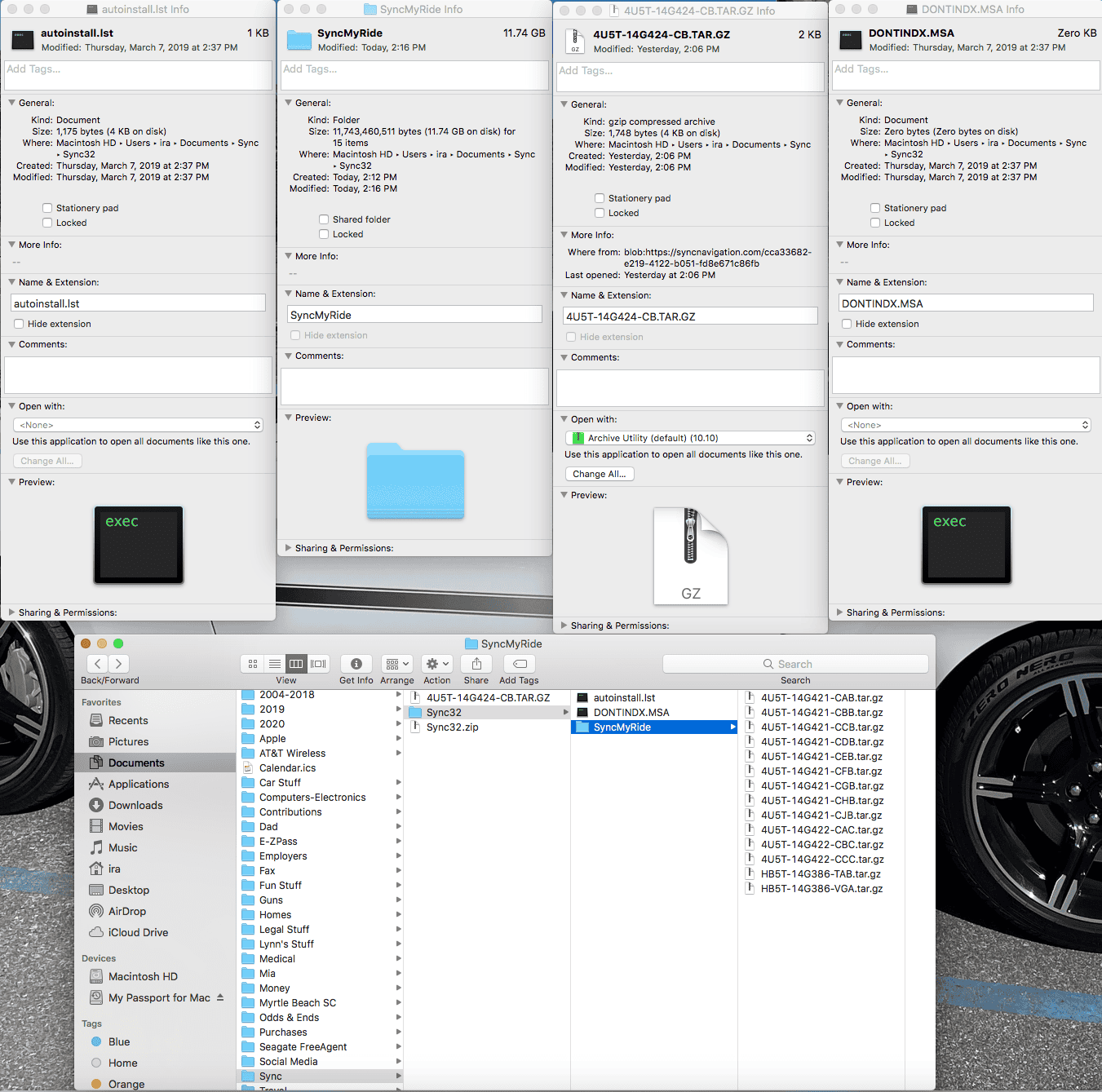The width and height of the screenshot is (1102, 1092).
Task: Click the name field in SyncMyRide Info
Action: click(414, 315)
